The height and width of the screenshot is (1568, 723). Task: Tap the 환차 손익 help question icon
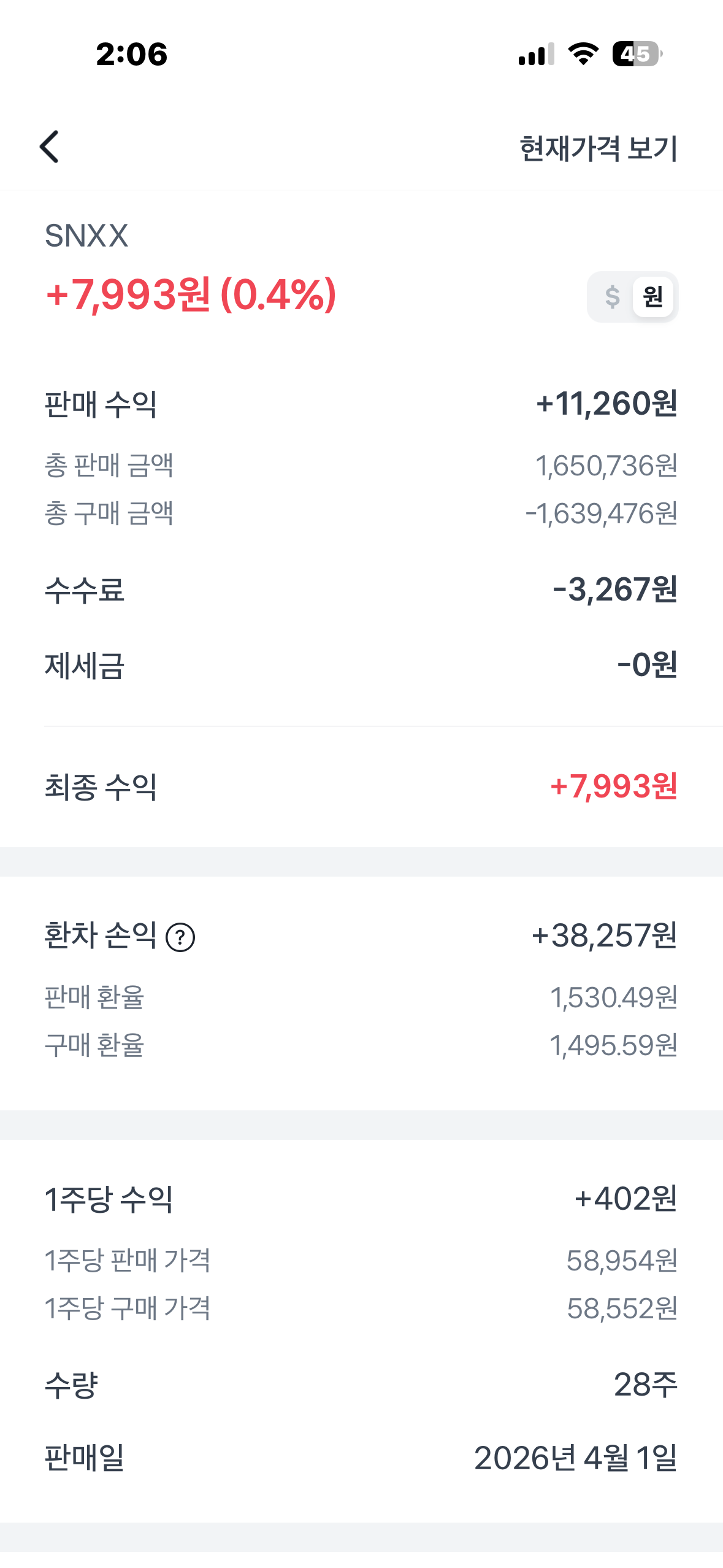[181, 938]
